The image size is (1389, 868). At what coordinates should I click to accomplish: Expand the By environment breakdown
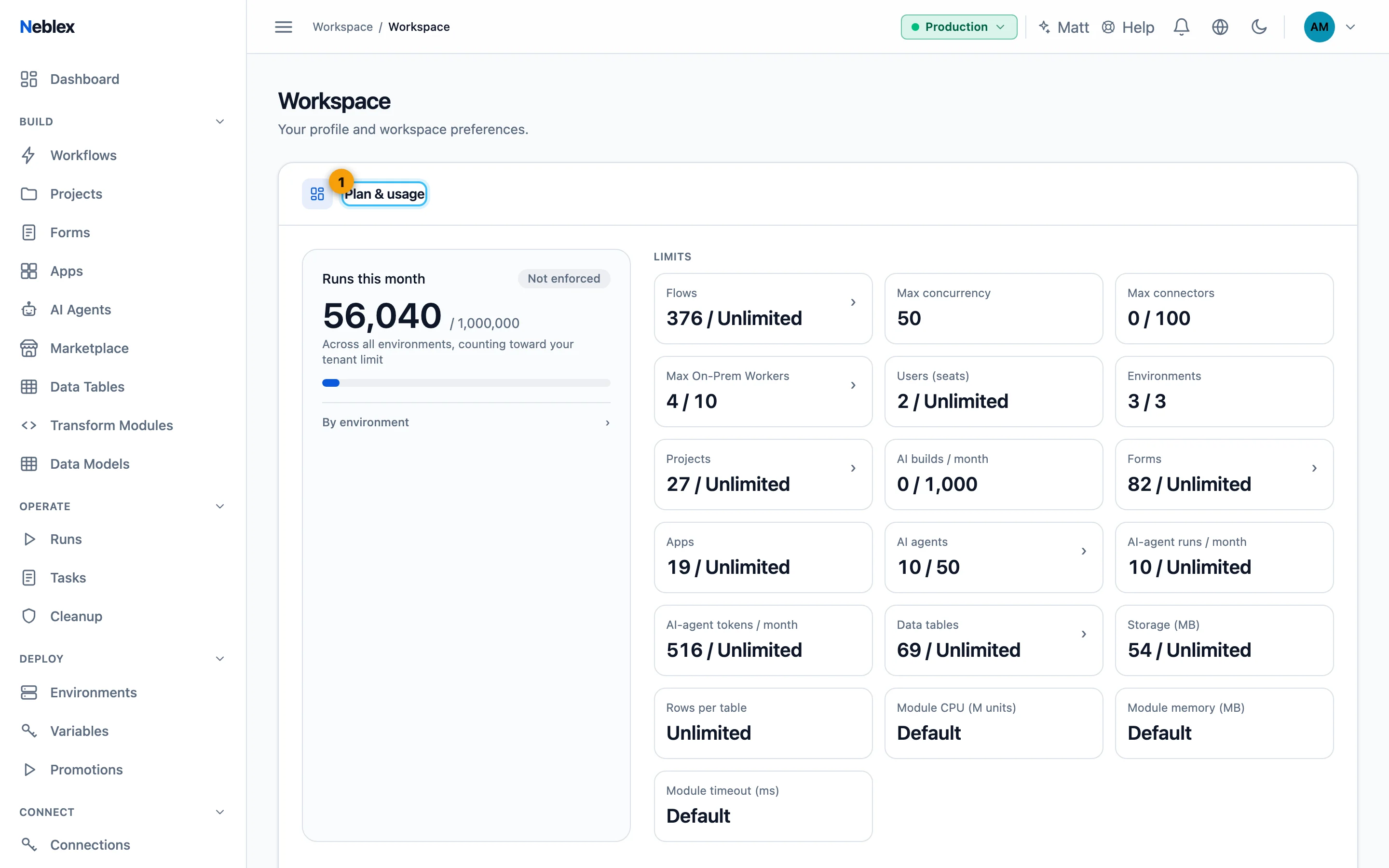point(466,422)
